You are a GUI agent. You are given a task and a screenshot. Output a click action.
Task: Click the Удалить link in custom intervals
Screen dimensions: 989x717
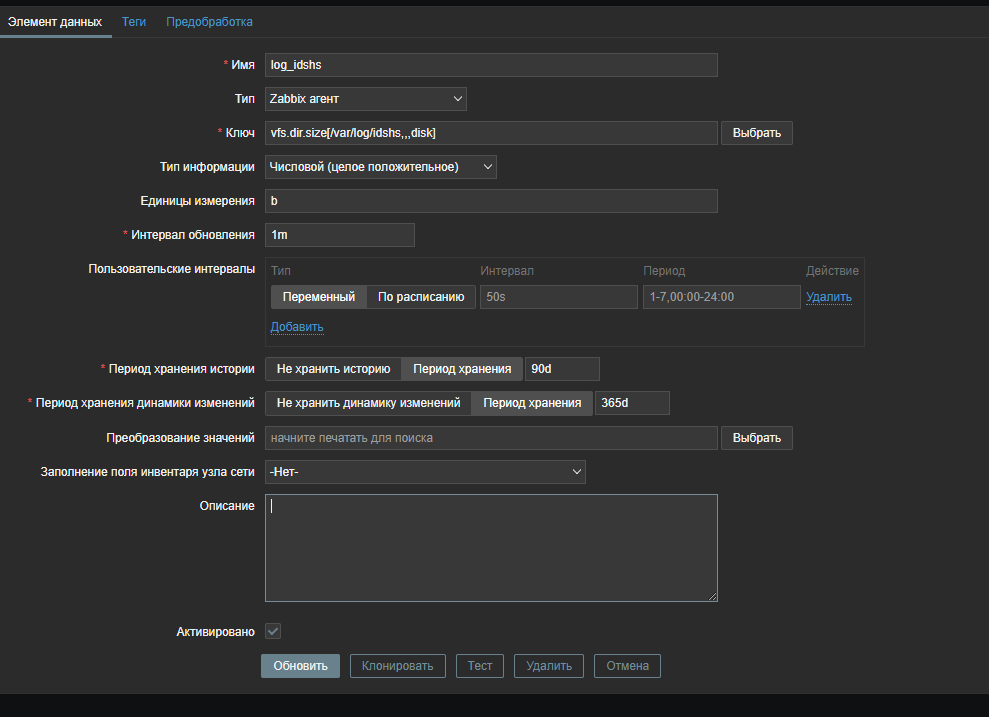click(829, 297)
